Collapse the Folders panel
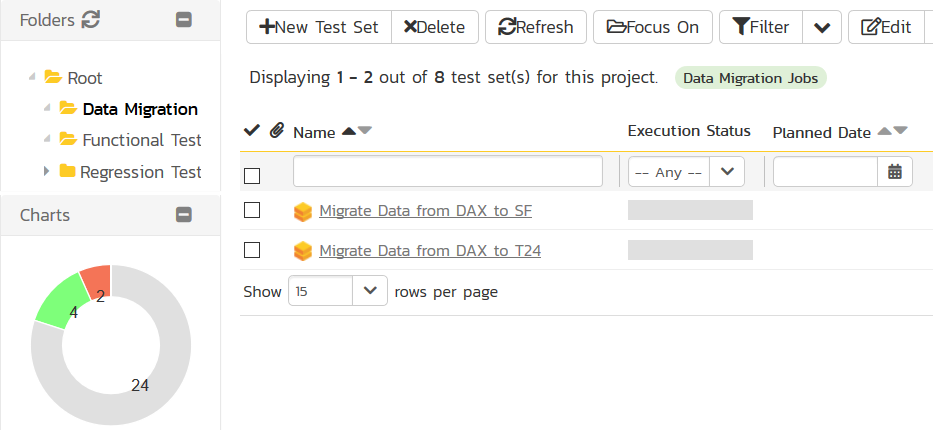Screen dimensions: 933x430 click(183, 19)
